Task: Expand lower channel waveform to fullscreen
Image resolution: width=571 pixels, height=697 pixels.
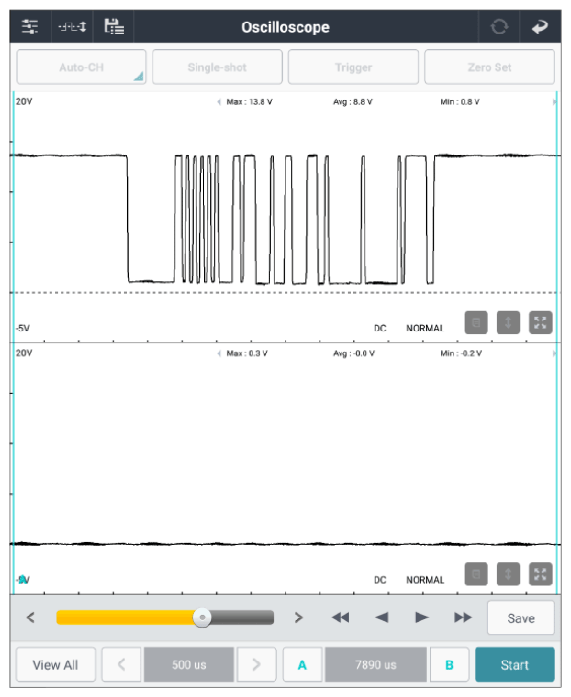Action: coord(540,574)
